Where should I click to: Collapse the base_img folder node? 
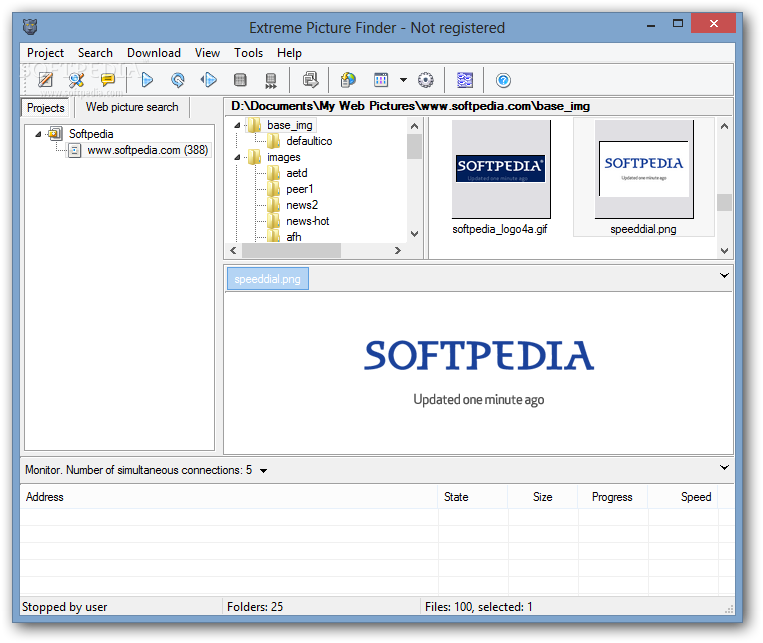coord(237,126)
